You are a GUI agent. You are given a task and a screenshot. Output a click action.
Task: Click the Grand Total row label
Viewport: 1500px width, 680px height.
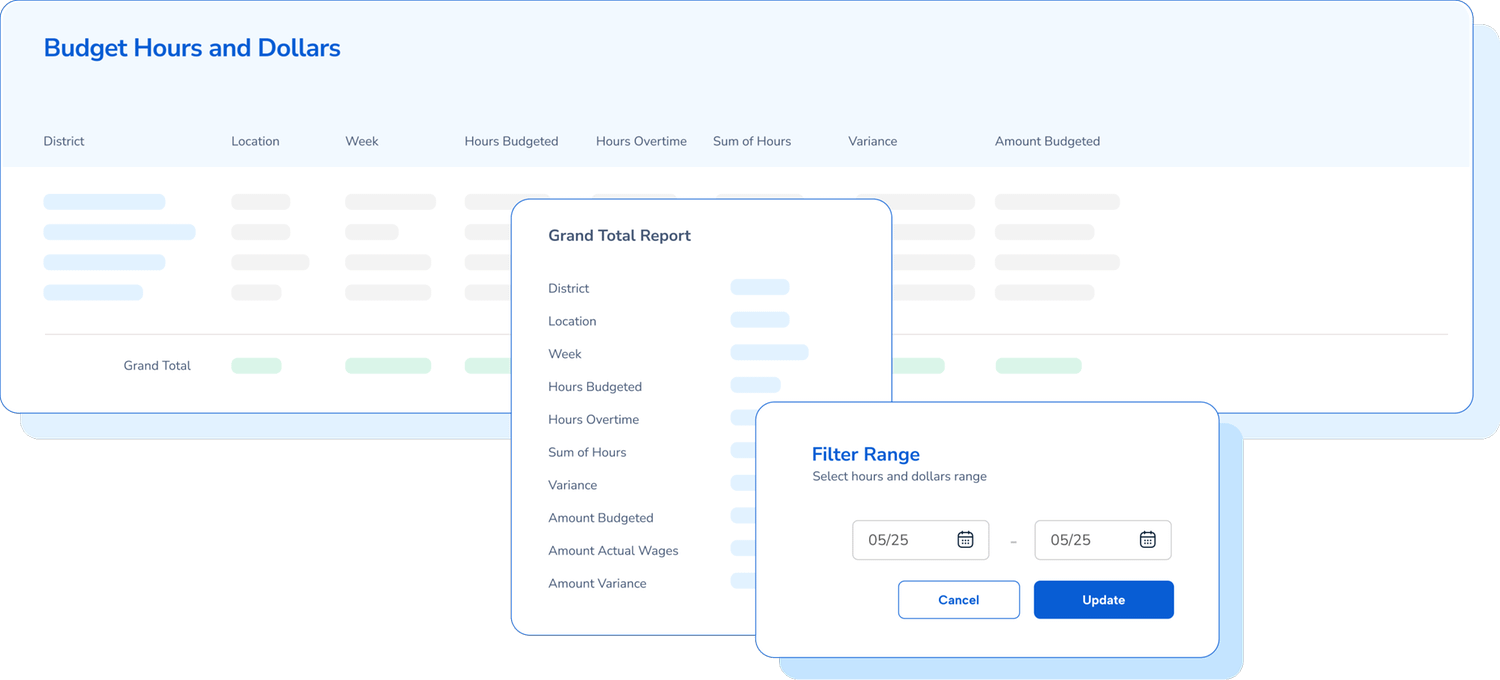coord(157,366)
